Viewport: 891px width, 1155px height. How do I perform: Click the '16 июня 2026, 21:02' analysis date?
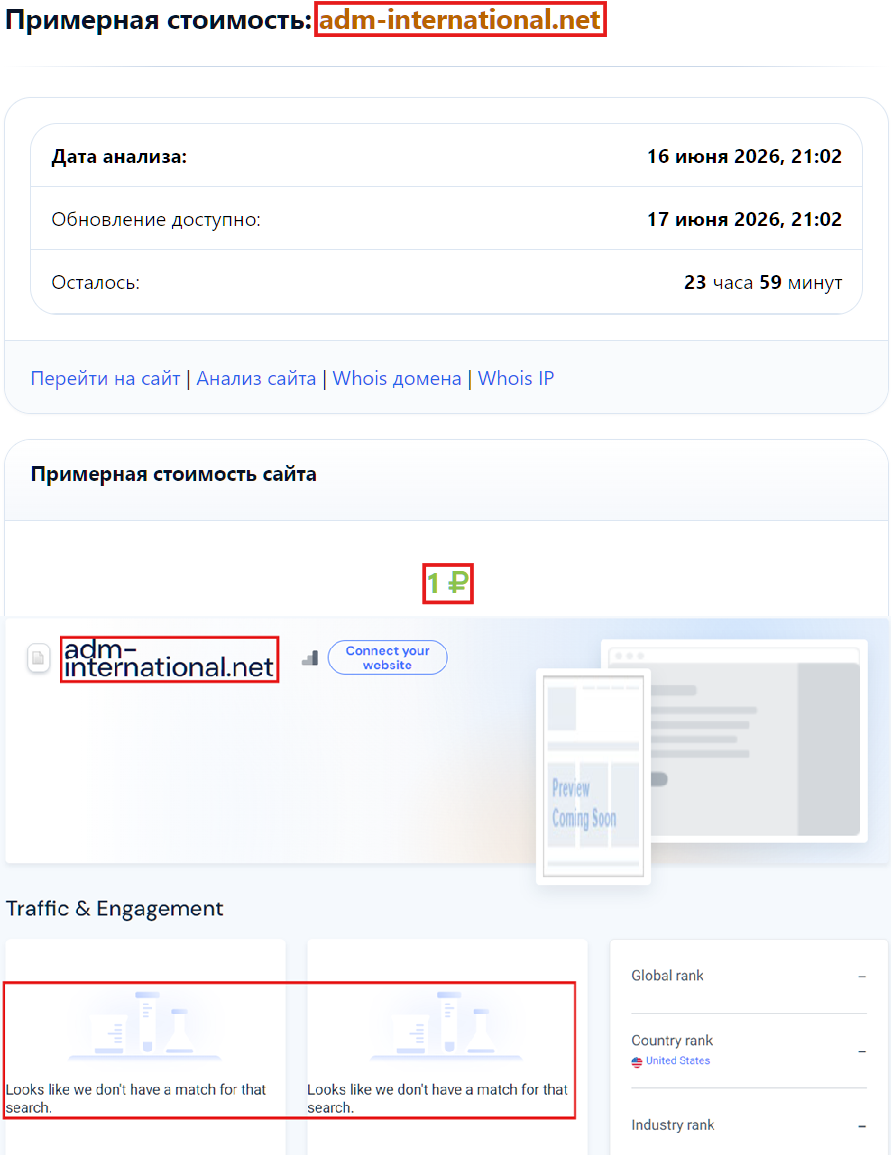pos(744,156)
